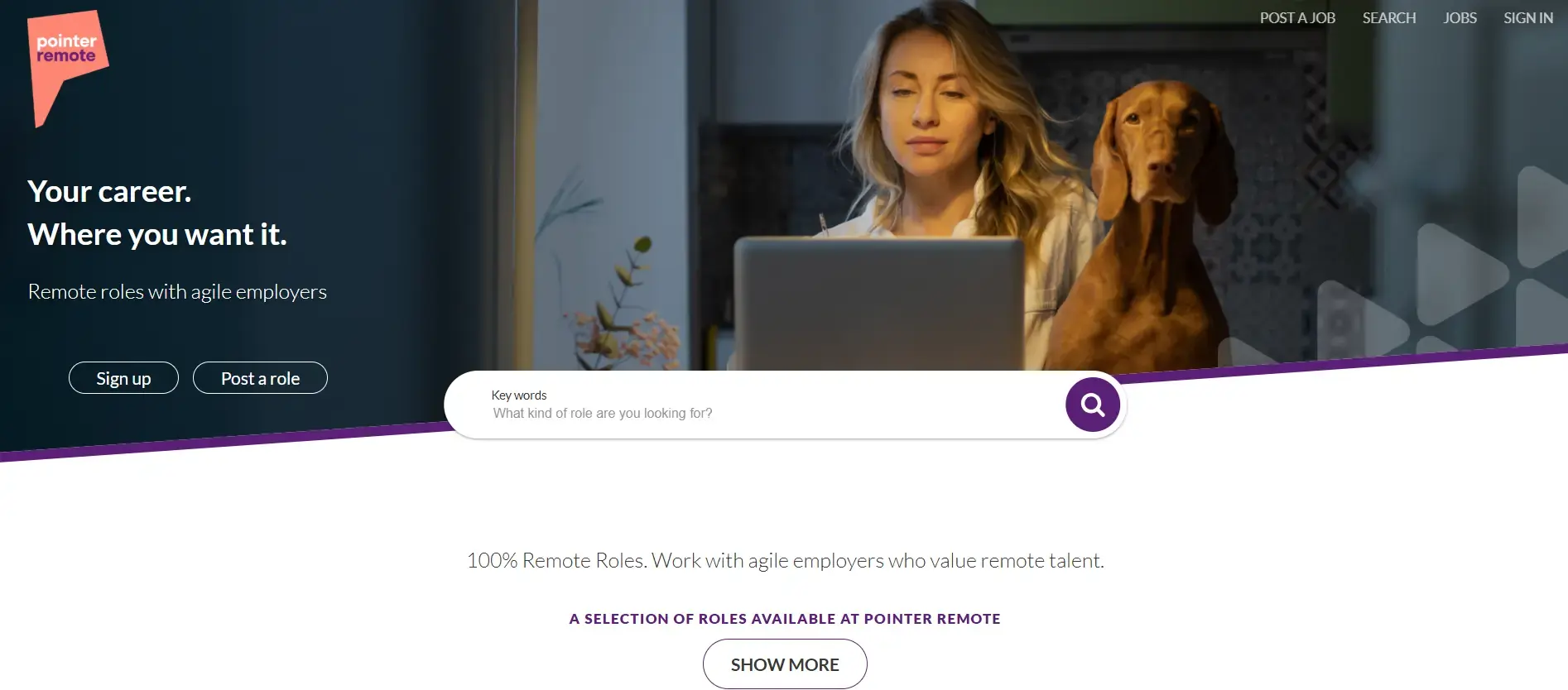Screen dimensions: 1568x690
Task: Click the SHOW MORE button
Action: pyautogui.click(x=785, y=664)
